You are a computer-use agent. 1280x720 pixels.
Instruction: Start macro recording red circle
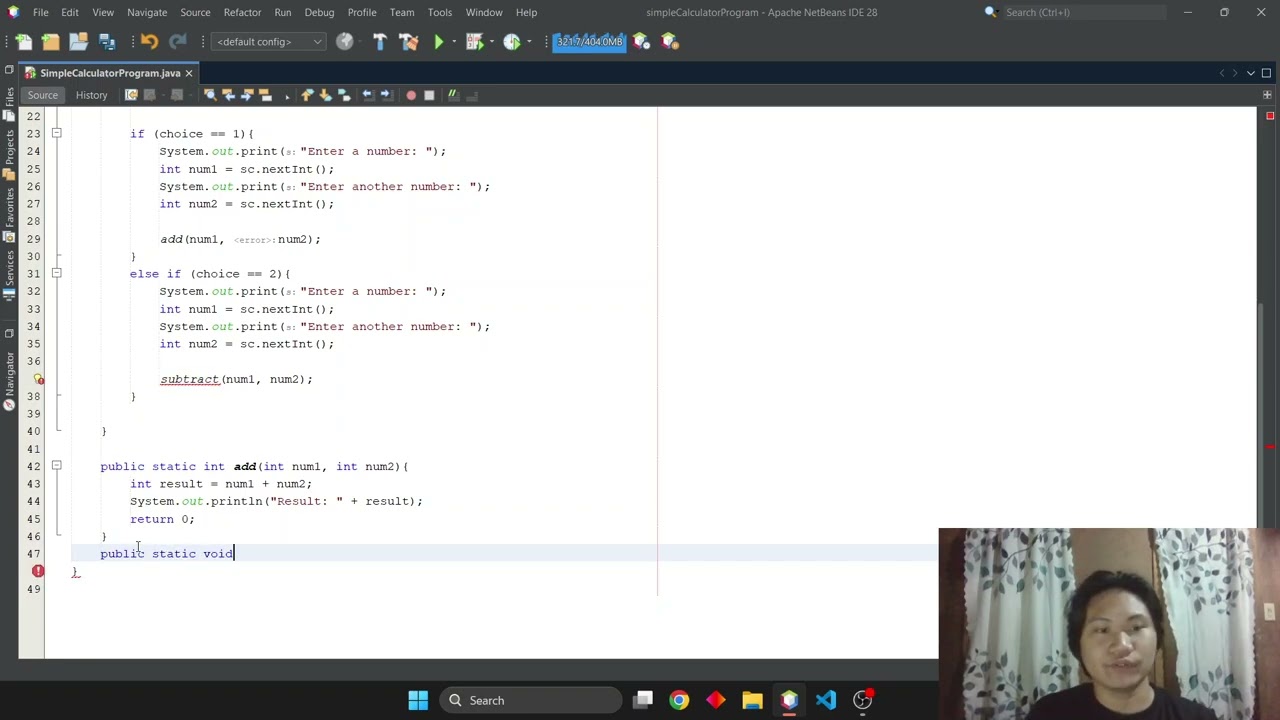click(x=411, y=95)
